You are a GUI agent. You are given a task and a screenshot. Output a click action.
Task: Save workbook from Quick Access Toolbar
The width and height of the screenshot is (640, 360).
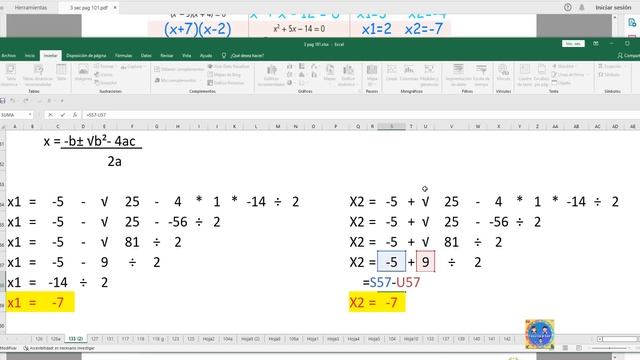tap(3, 100)
